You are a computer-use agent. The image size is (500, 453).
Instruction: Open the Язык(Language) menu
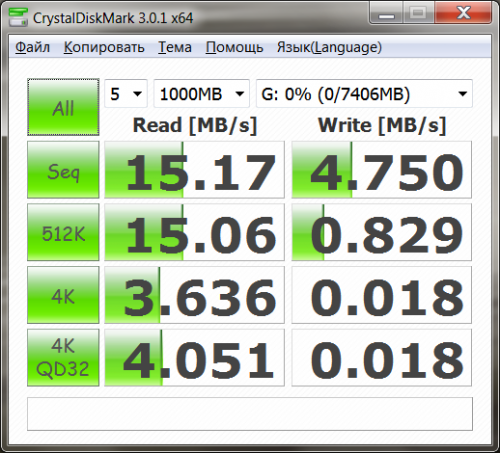click(x=329, y=47)
